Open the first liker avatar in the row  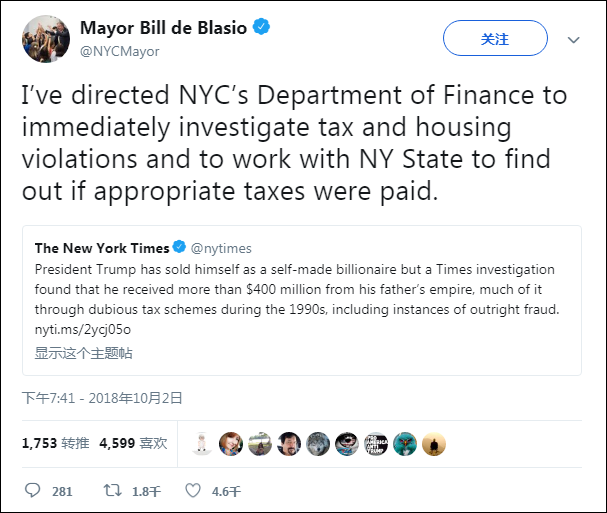(x=202, y=443)
